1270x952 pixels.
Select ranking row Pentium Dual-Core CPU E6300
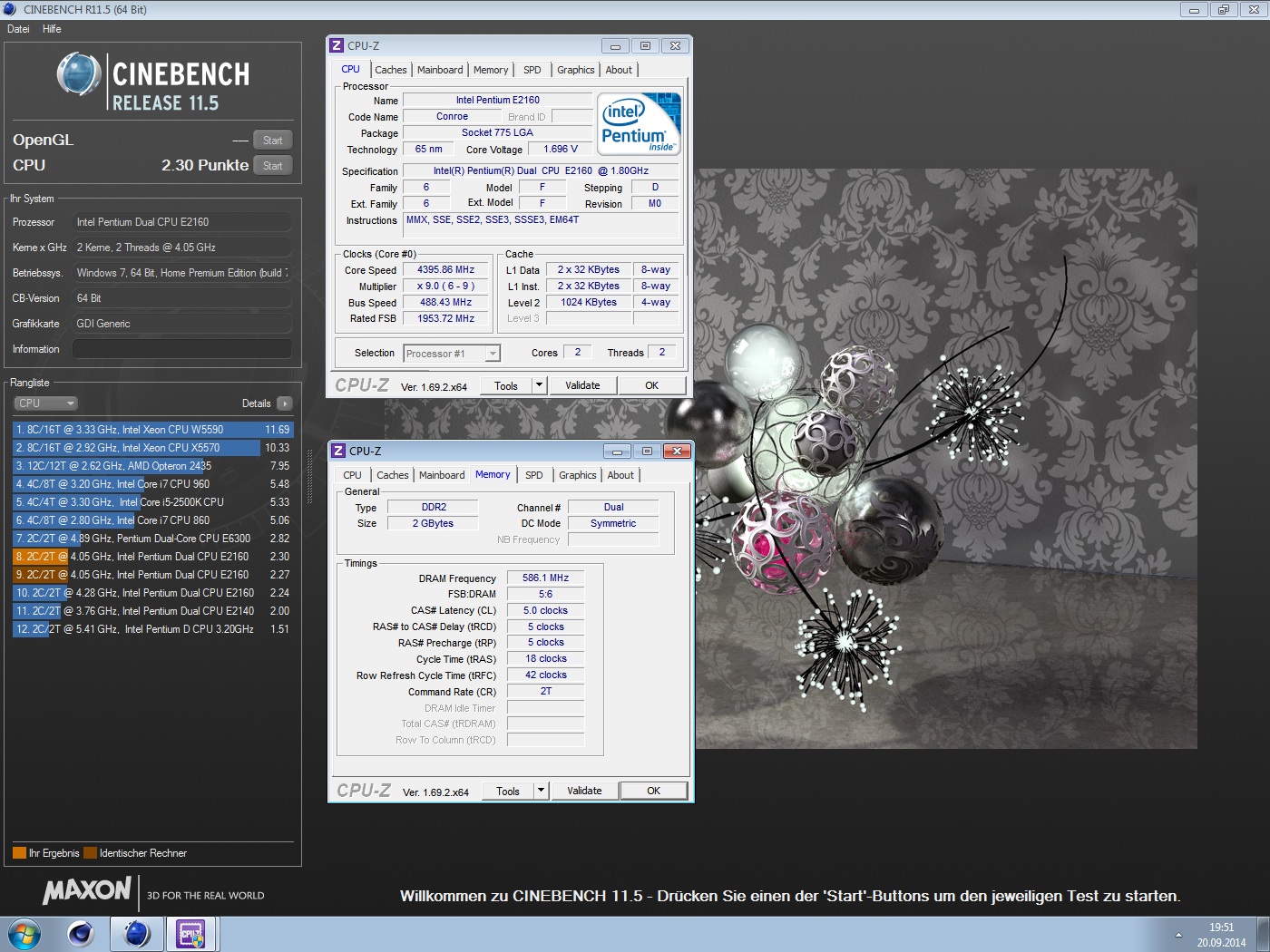(x=152, y=539)
